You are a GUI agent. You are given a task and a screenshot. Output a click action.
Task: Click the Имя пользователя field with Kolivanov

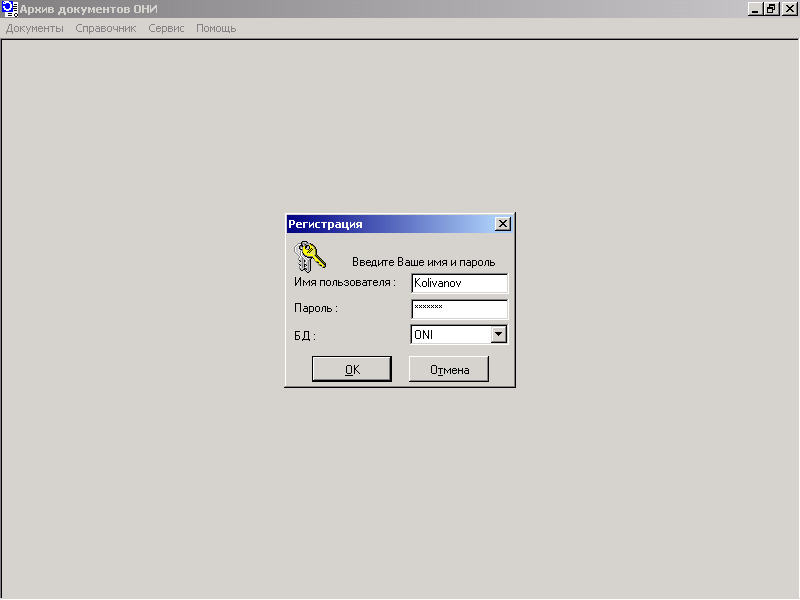[x=459, y=283]
